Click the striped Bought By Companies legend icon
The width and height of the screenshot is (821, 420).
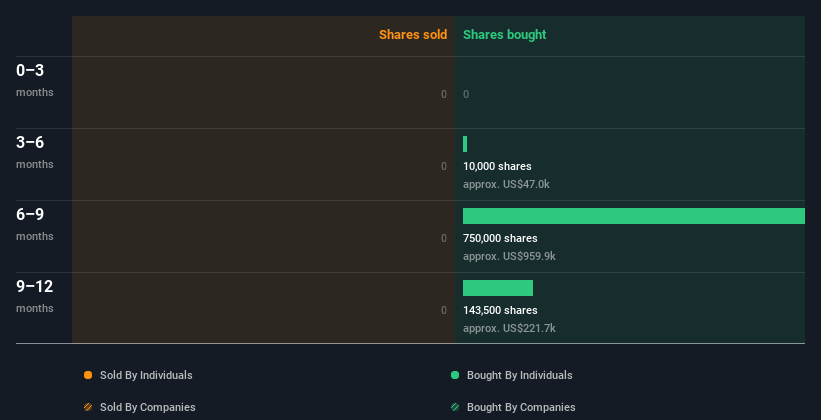click(x=454, y=407)
